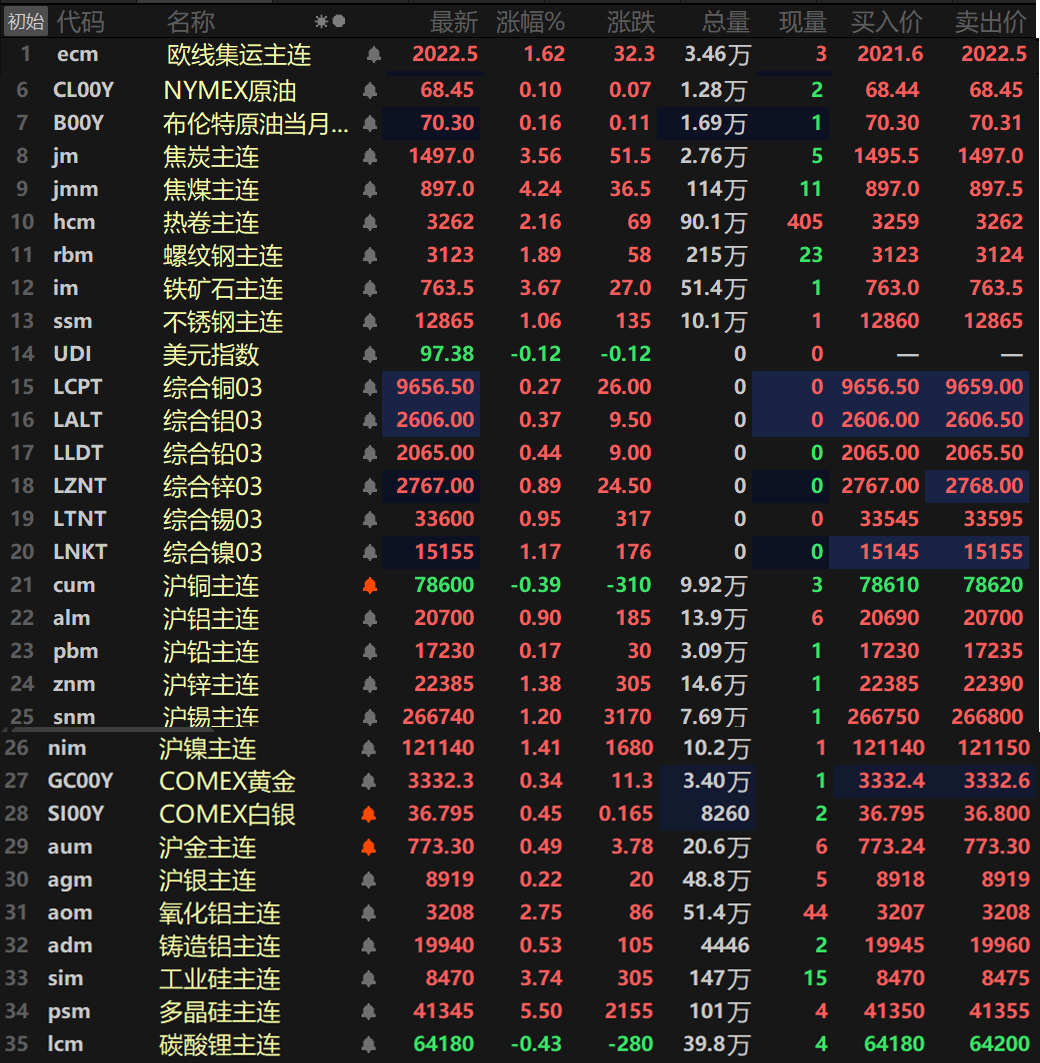Sort by 涨幅% column header
The image size is (1040, 1063).
(530, 22)
